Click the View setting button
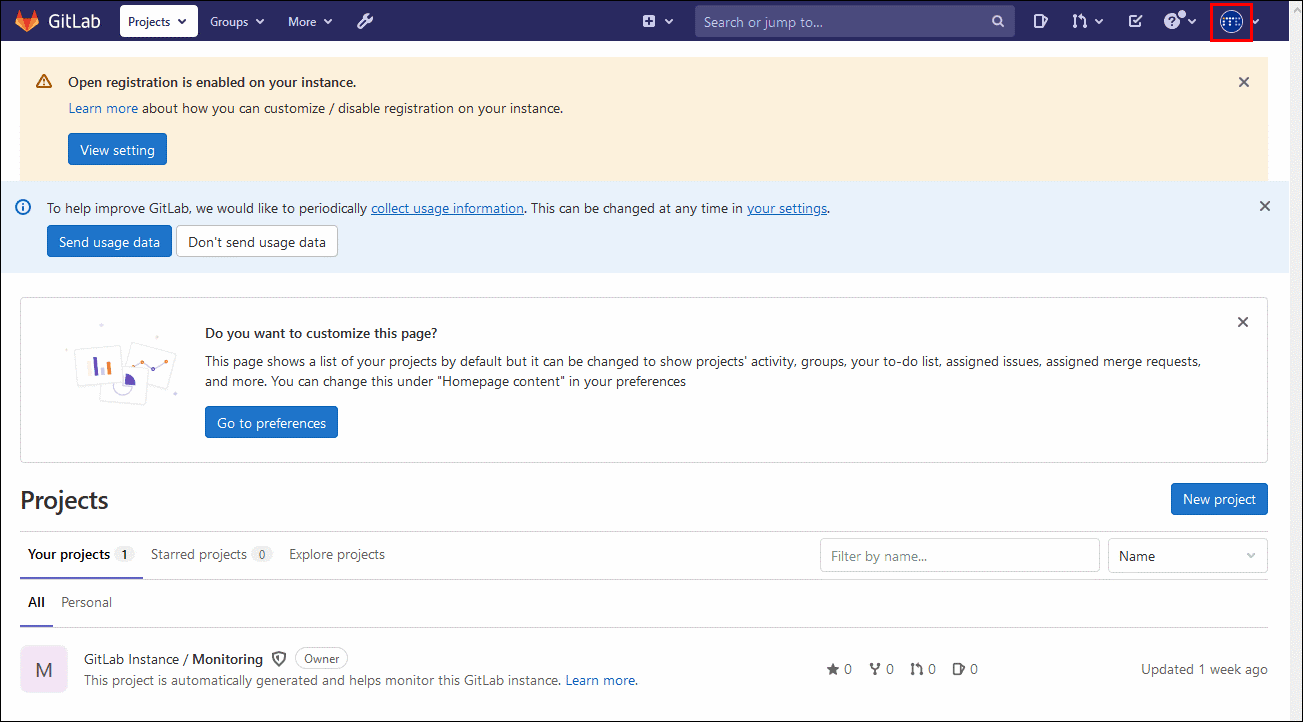The height and width of the screenshot is (722, 1303). (x=117, y=150)
